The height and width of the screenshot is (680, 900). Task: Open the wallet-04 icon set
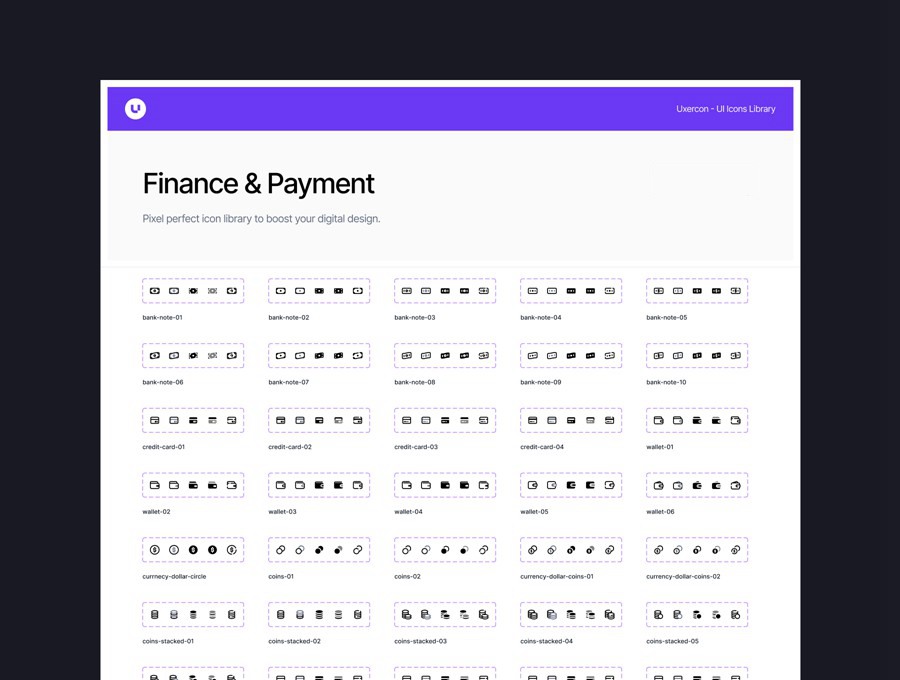444,485
